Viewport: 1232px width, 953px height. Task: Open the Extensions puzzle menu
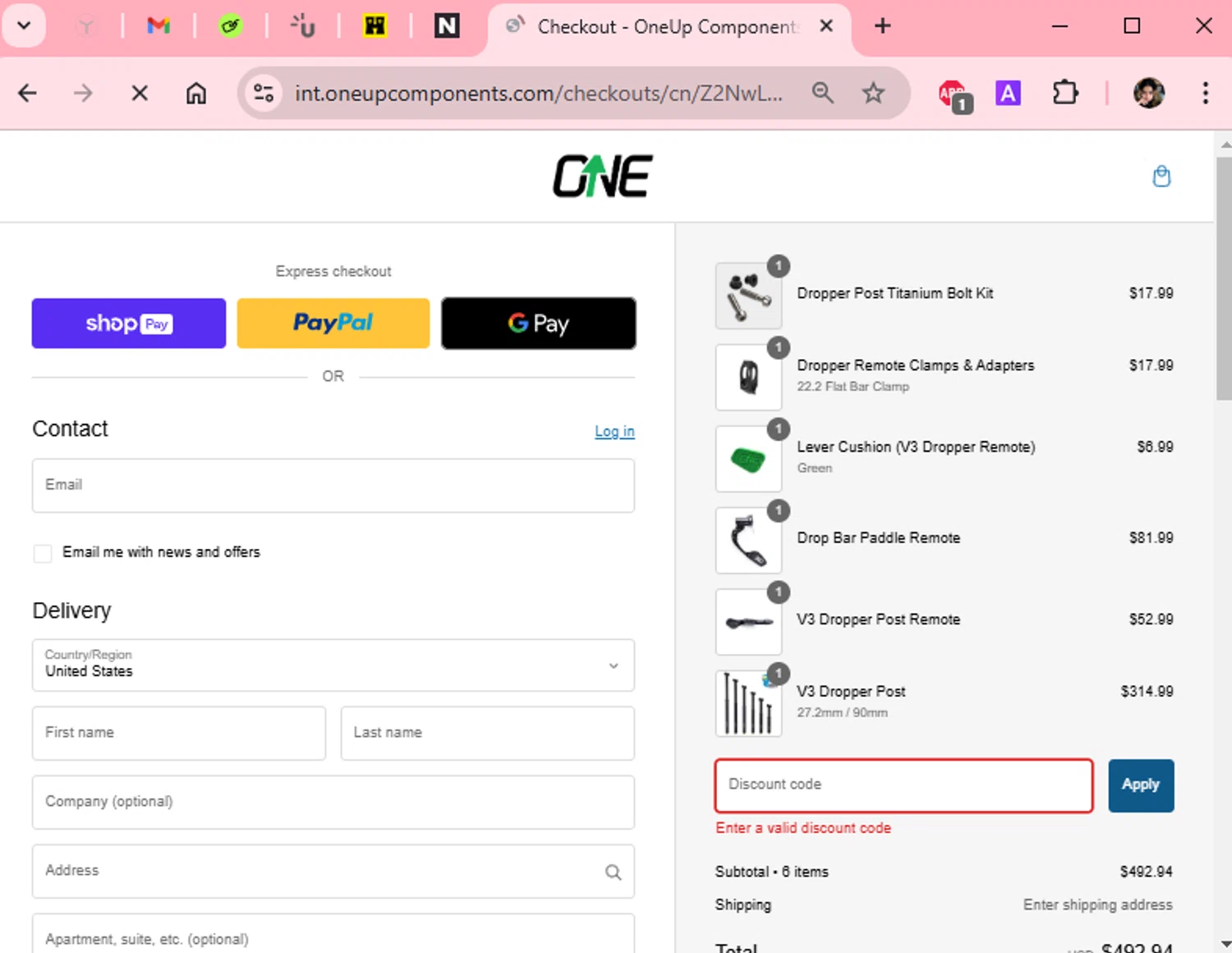point(1065,93)
